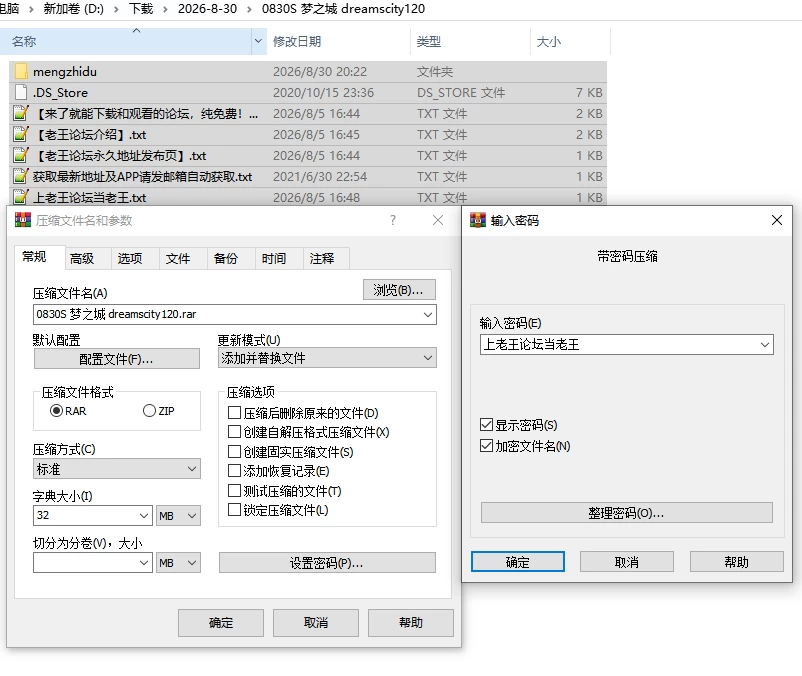This screenshot has width=802, height=676.
Task: Click the 【老王论坛介绍】.txt file icon
Action: pos(21,134)
